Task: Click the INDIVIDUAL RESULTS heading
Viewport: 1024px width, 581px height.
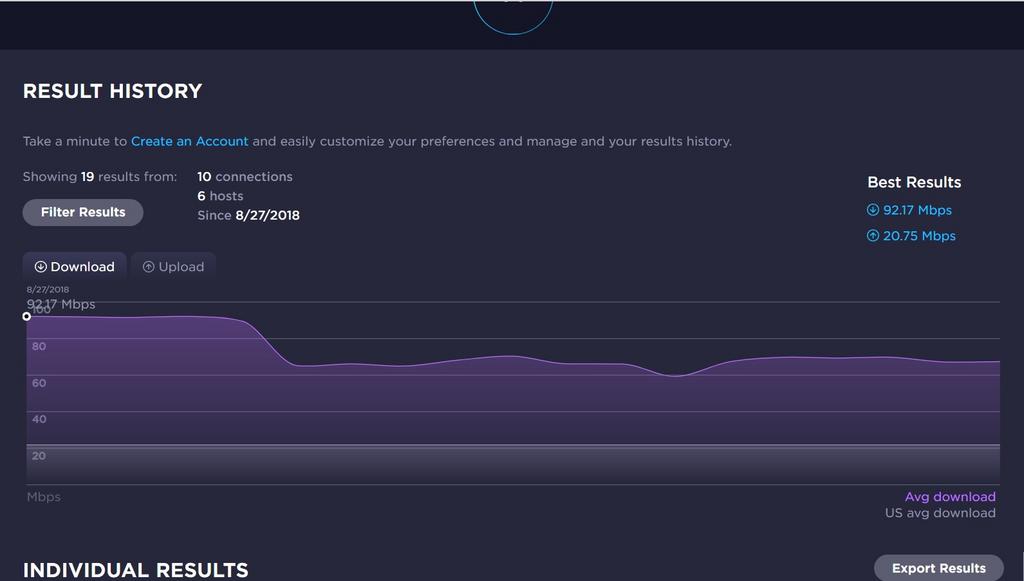Action: click(x=136, y=570)
